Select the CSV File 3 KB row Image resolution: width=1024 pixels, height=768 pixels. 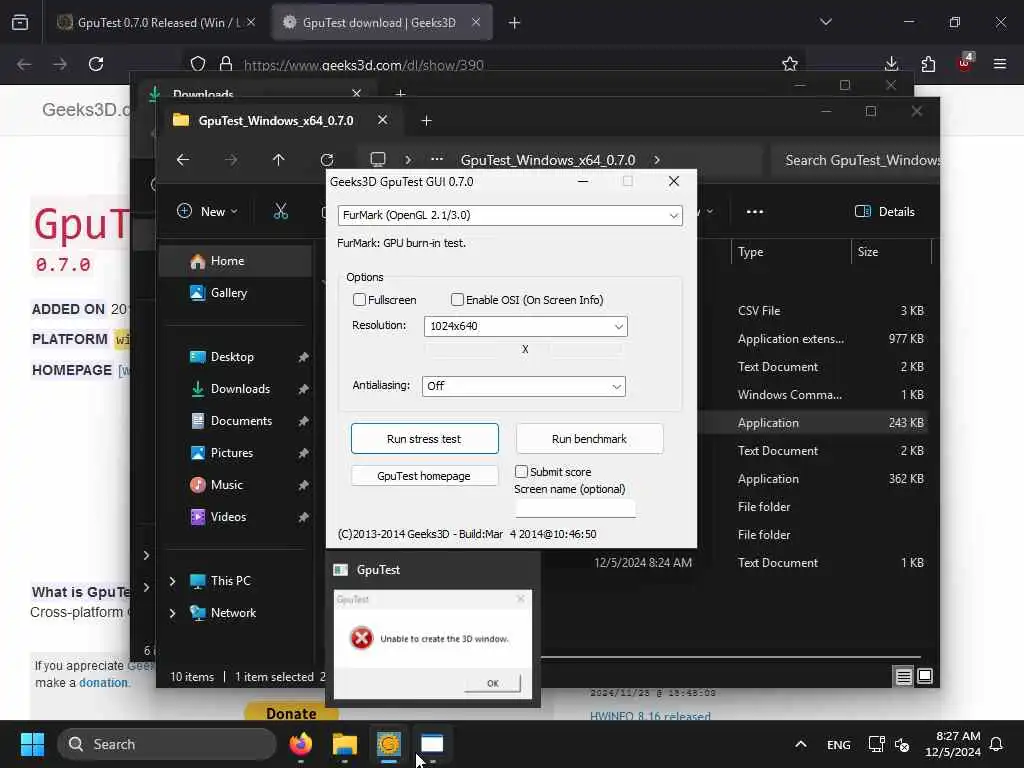(x=813, y=311)
